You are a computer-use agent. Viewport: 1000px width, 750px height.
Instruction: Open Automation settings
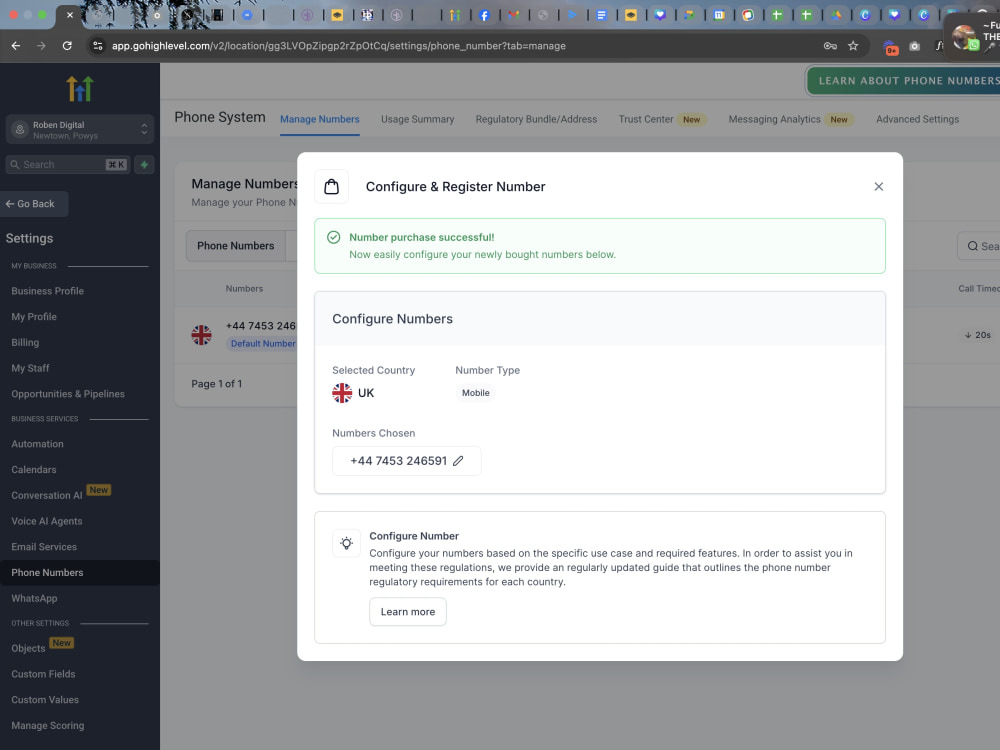pos(37,444)
